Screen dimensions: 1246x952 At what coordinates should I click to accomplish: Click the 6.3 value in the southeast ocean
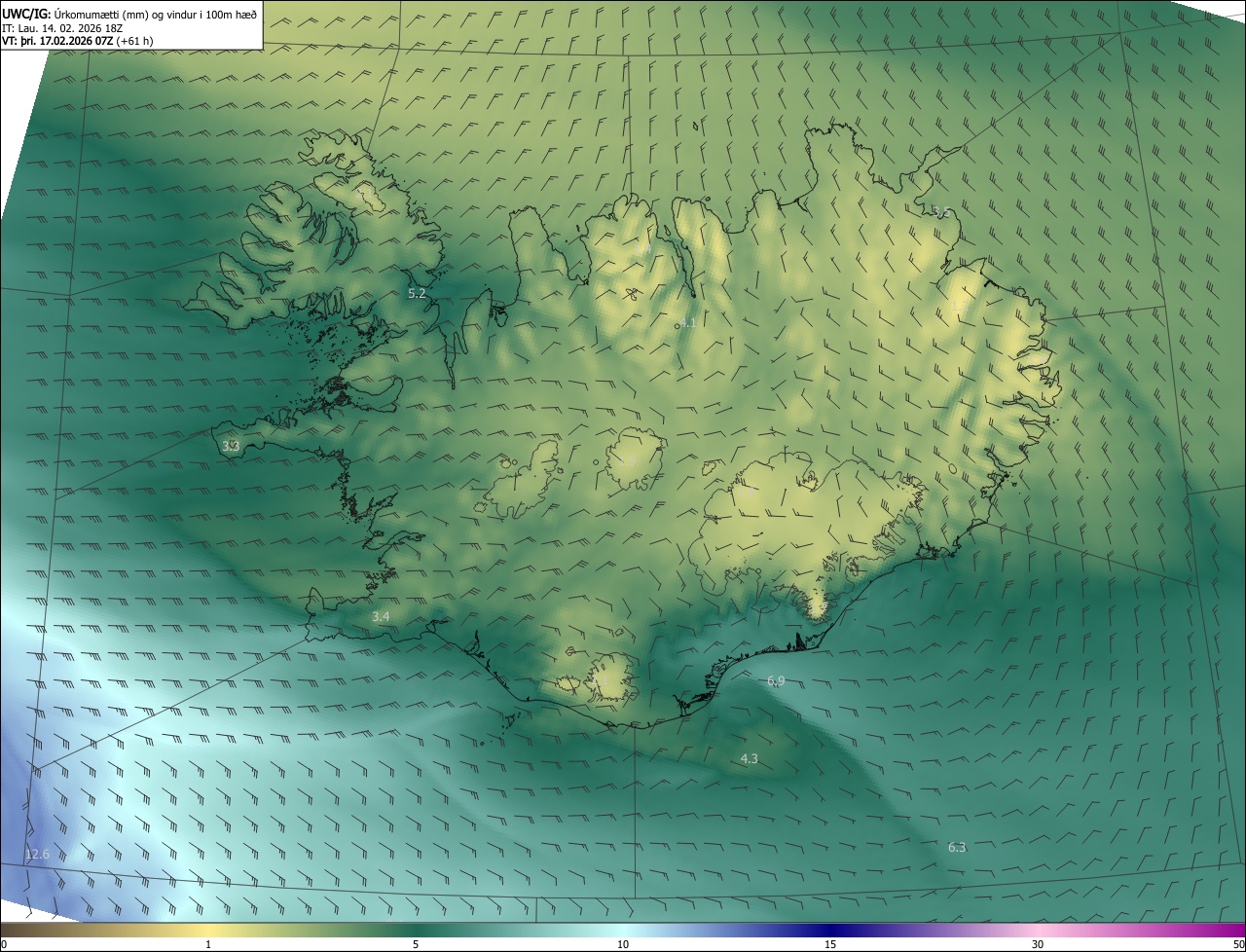957,848
